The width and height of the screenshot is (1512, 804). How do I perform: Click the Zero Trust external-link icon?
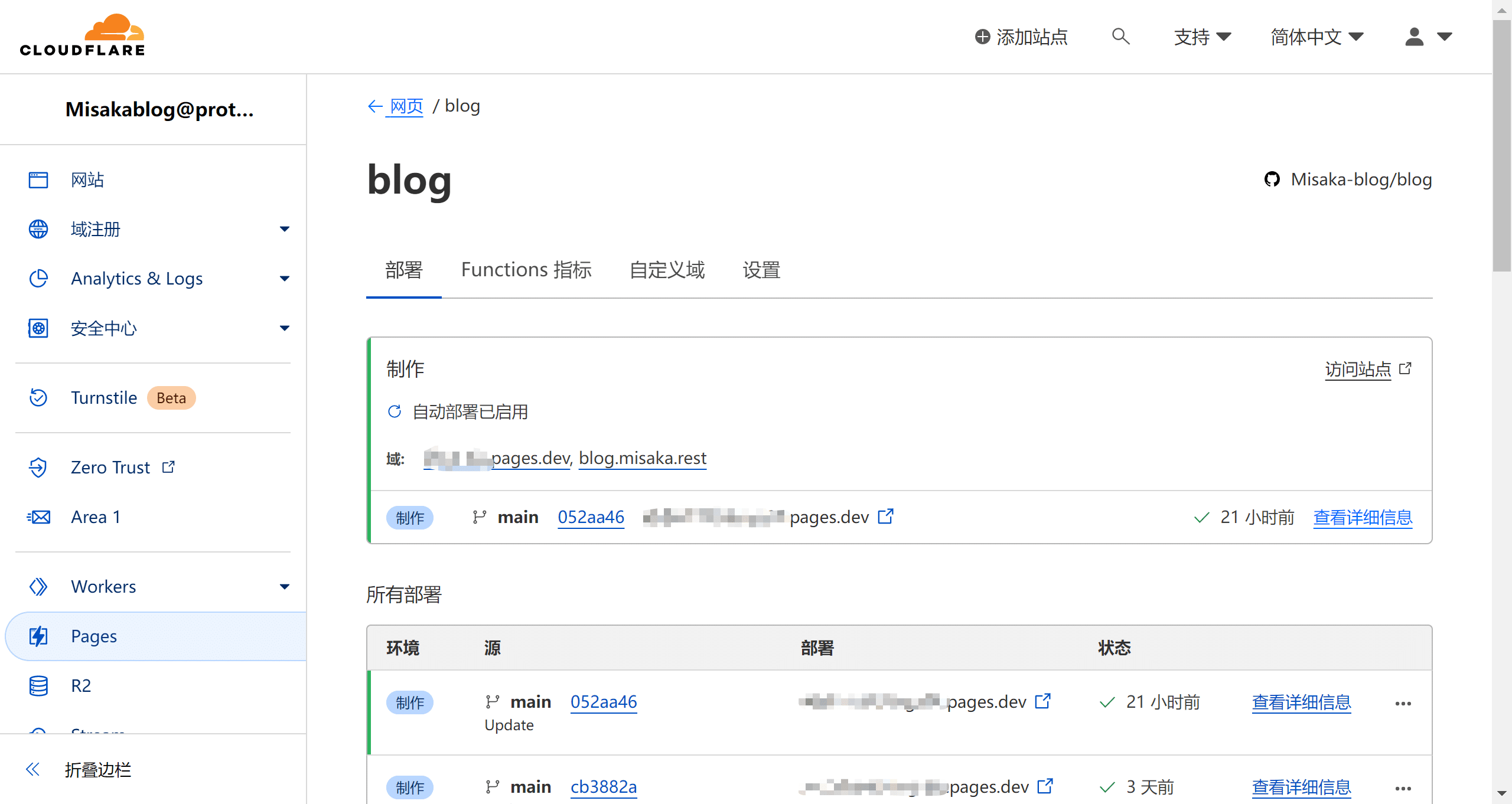tap(168, 467)
